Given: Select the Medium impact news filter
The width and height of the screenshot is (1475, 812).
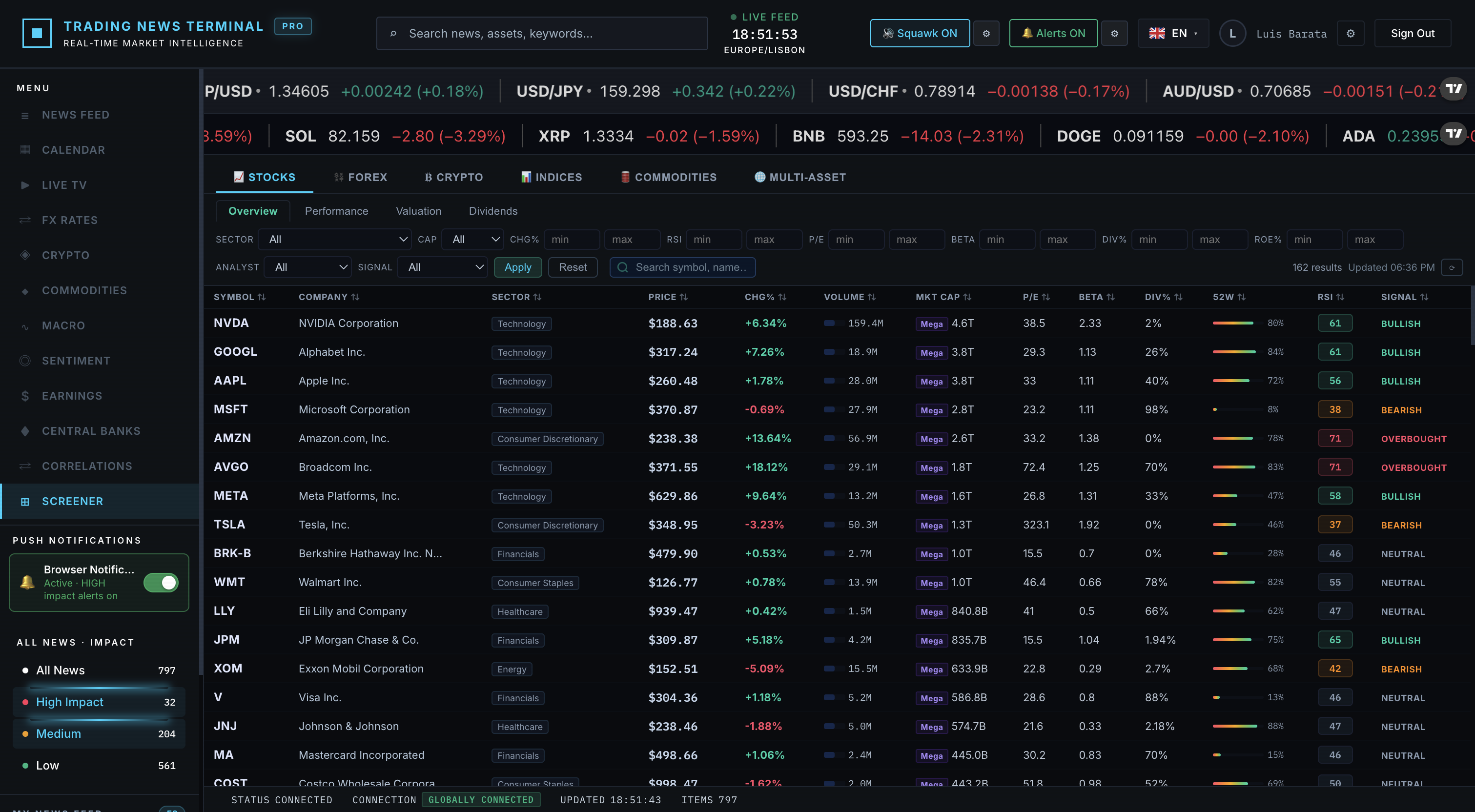Looking at the screenshot, I should tap(99, 733).
